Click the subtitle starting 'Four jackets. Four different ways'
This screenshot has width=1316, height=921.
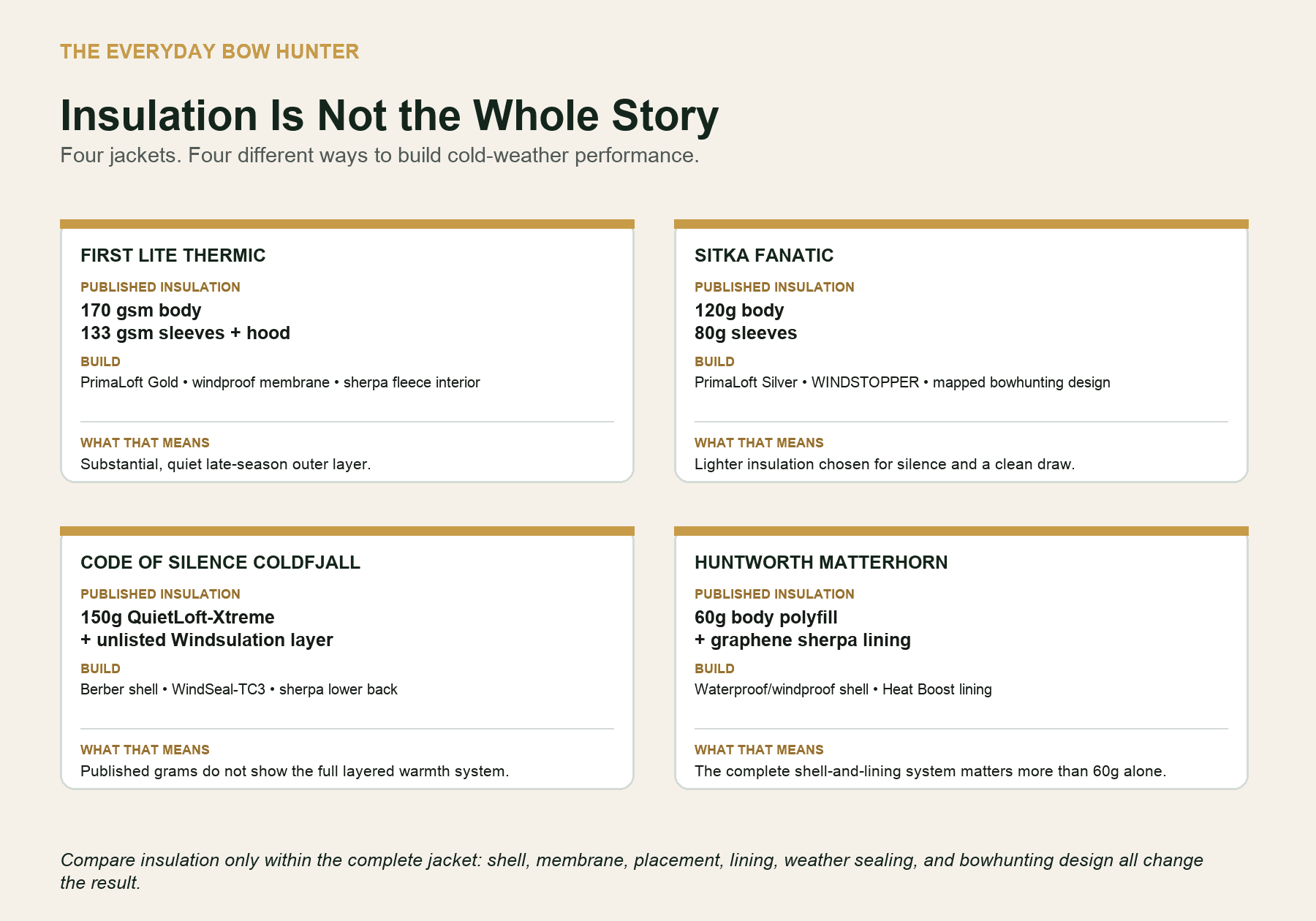point(379,156)
